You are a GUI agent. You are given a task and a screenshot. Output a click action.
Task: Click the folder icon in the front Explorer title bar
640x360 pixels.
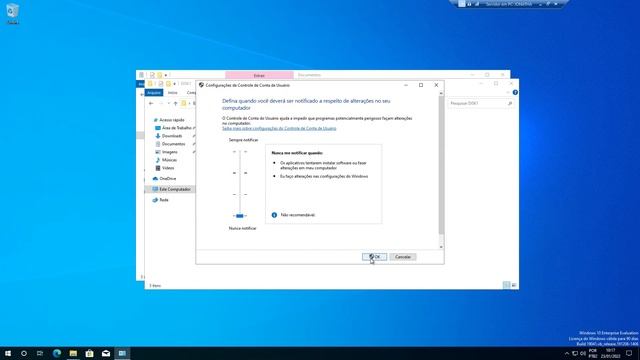pyautogui.click(x=150, y=83)
